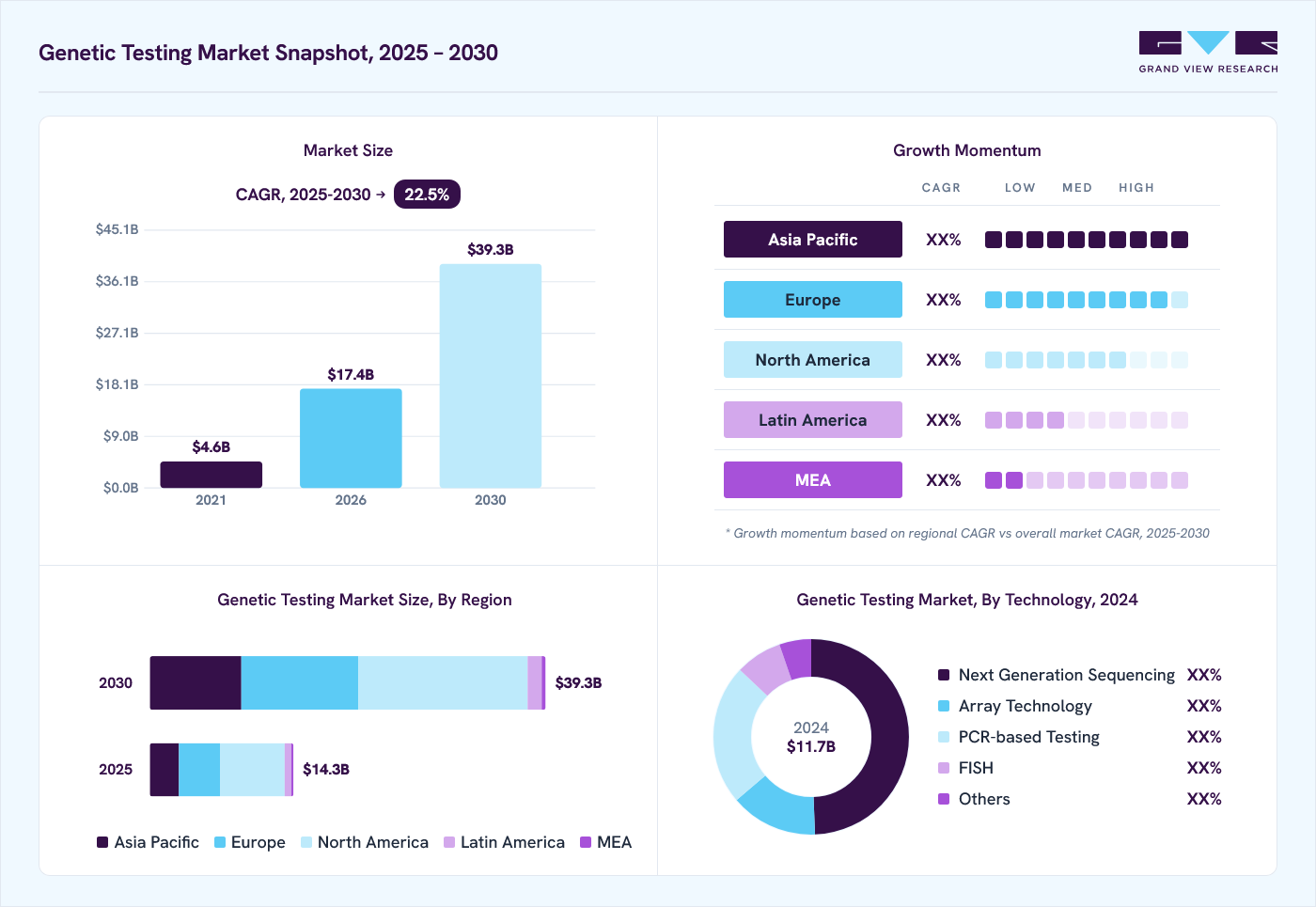Click the Growth Momentum heading
The height and width of the screenshot is (907, 1316).
[967, 150]
